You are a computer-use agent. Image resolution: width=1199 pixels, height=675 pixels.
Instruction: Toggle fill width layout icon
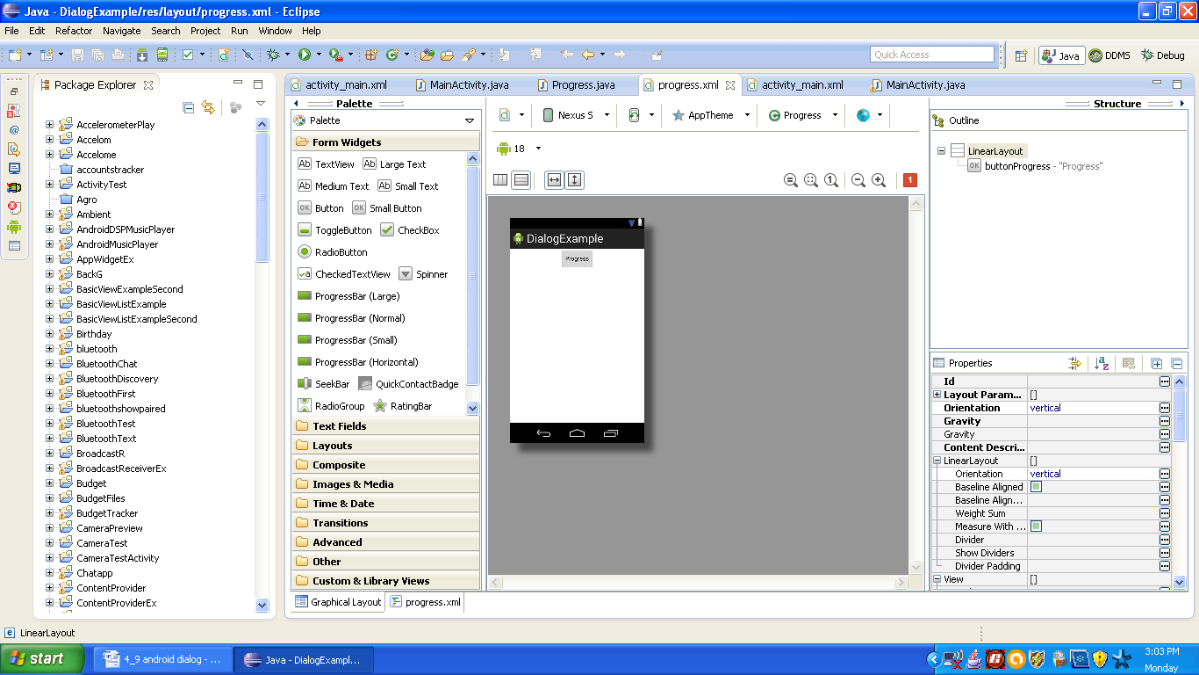pyautogui.click(x=554, y=180)
